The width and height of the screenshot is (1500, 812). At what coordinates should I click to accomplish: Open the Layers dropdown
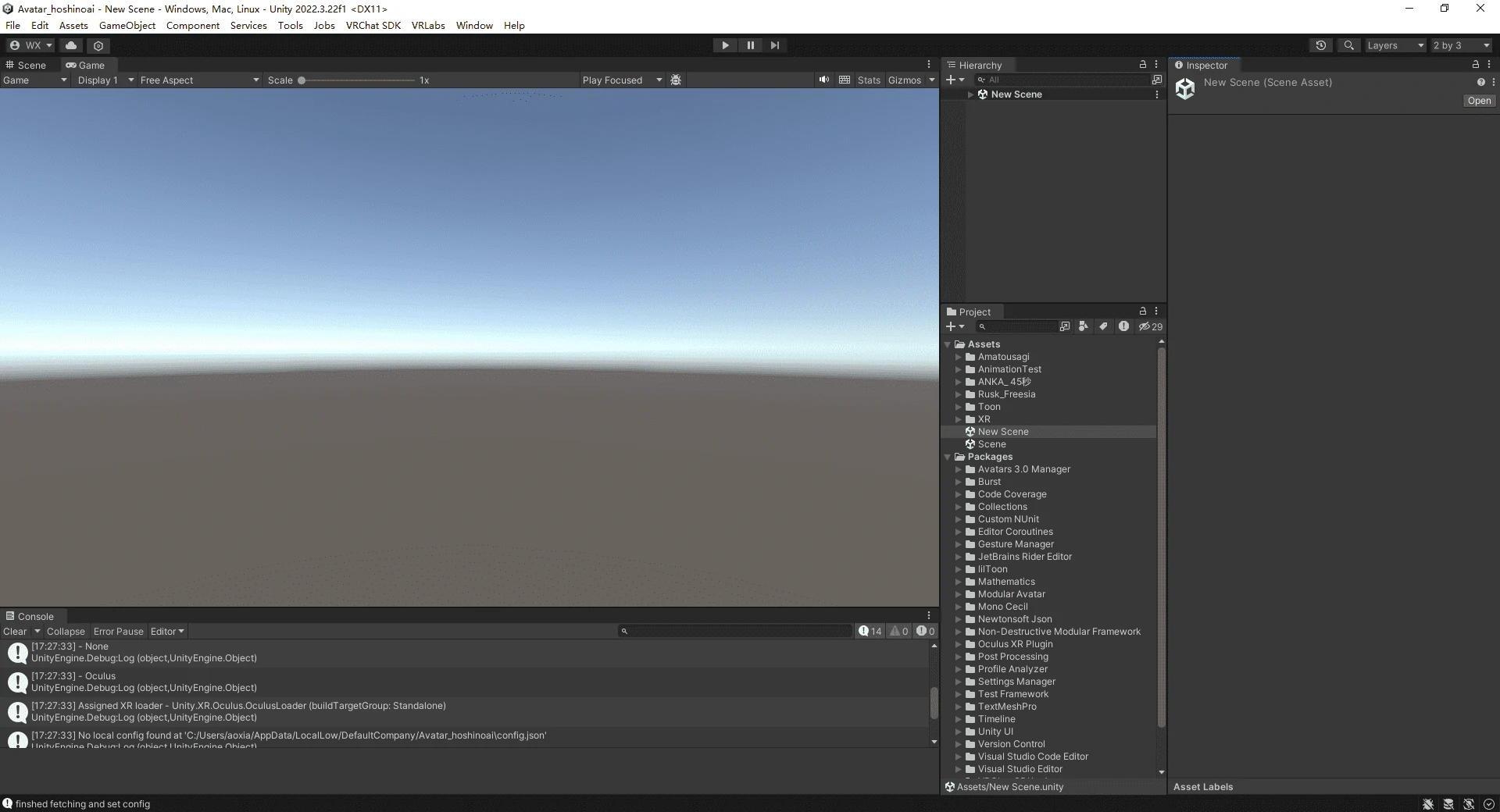coord(1395,45)
